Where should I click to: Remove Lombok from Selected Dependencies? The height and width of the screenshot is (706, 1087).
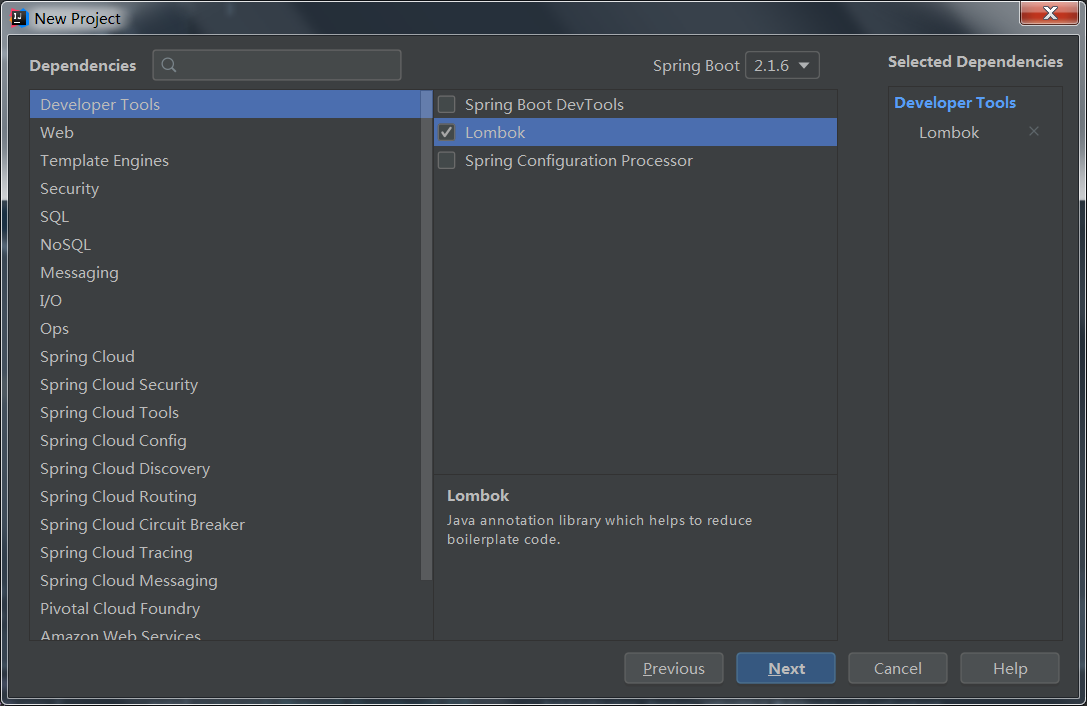tap(1034, 131)
